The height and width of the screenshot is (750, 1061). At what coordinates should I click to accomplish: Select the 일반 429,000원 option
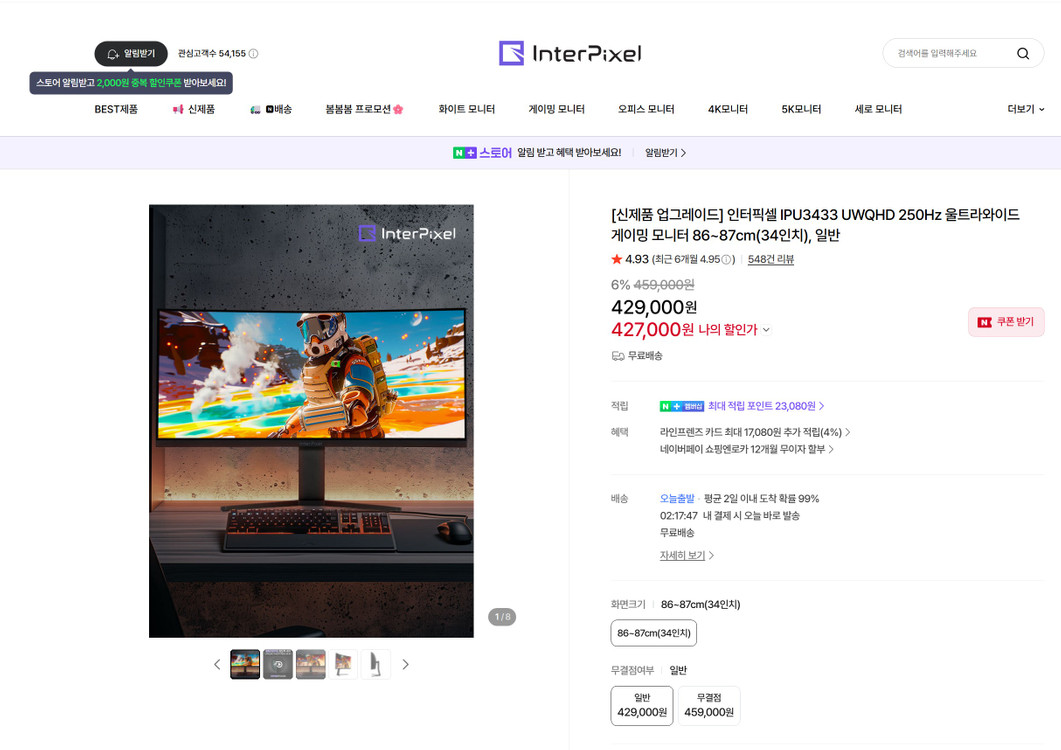coord(641,704)
